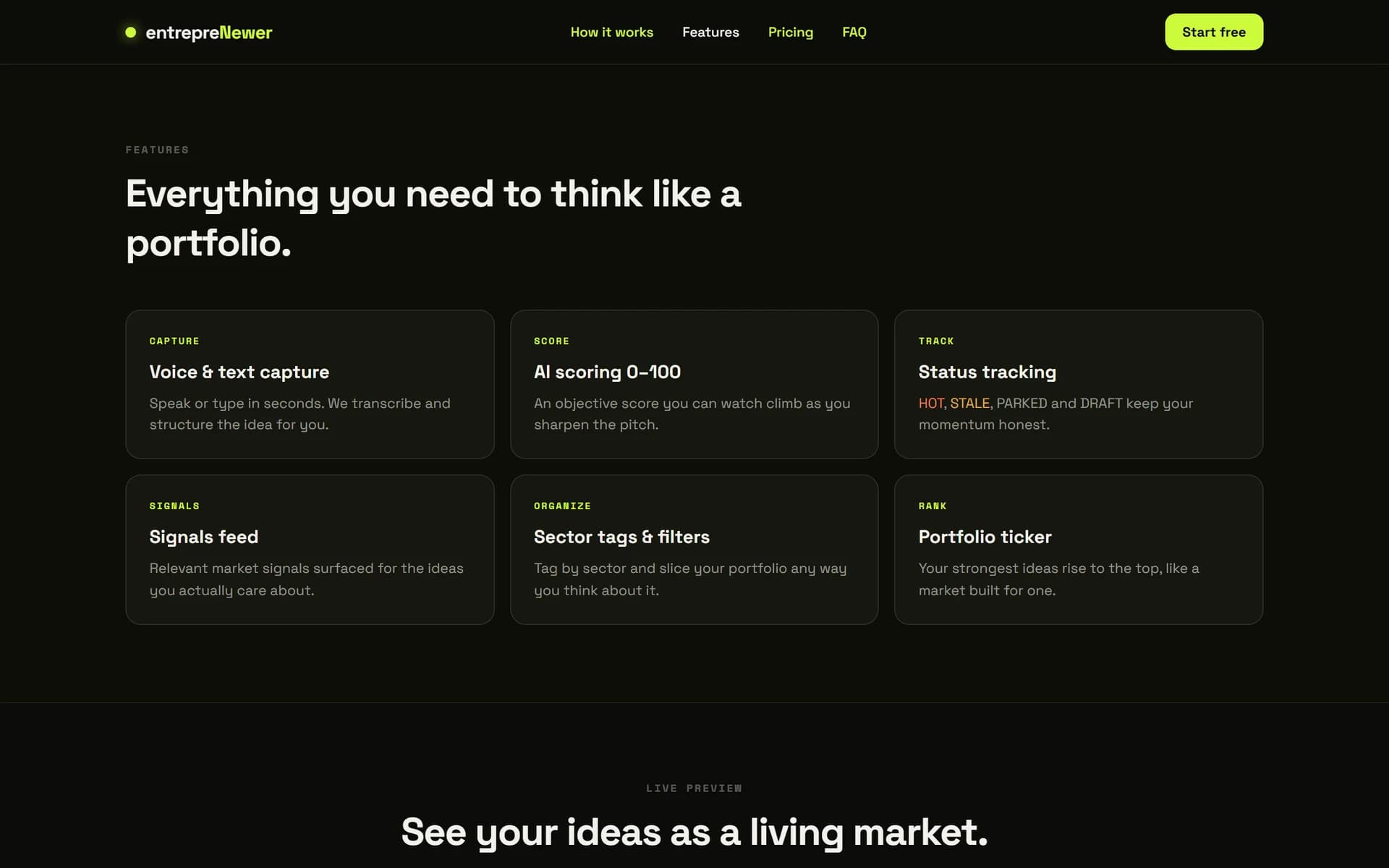Go to How it works section
This screenshot has width=1389, height=868.
click(x=611, y=33)
